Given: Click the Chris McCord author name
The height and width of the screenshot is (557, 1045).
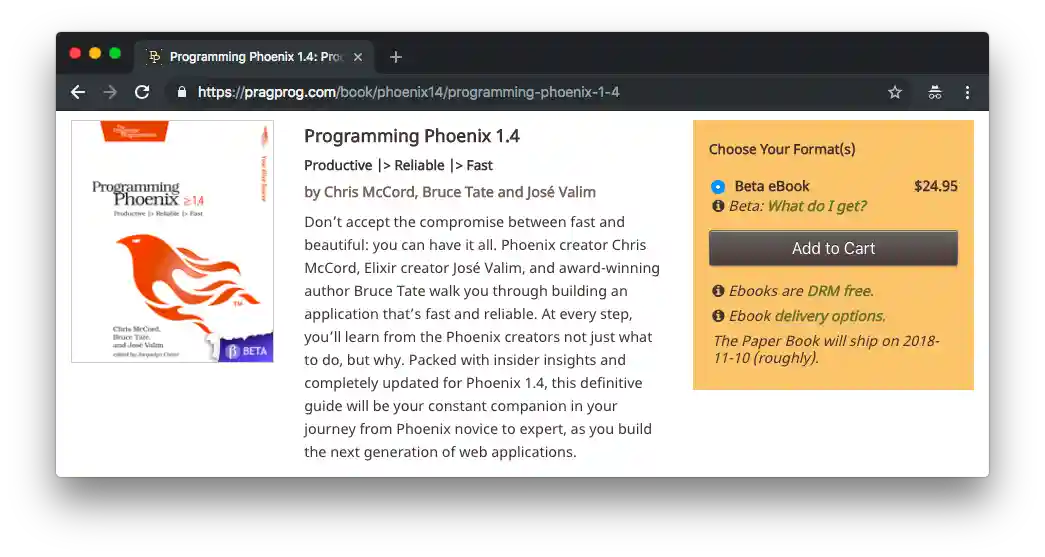Looking at the screenshot, I should click(369, 192).
